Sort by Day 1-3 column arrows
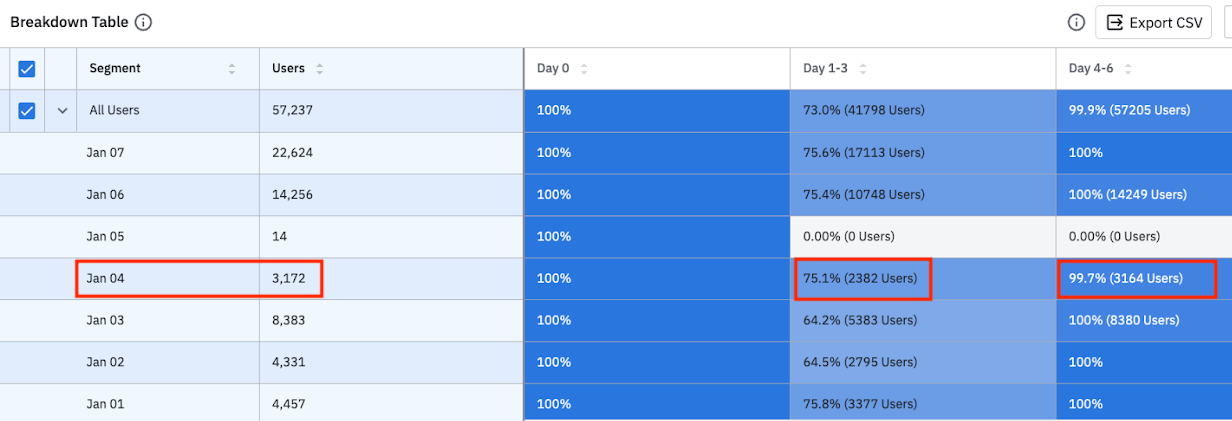1232x421 pixels. [863, 69]
